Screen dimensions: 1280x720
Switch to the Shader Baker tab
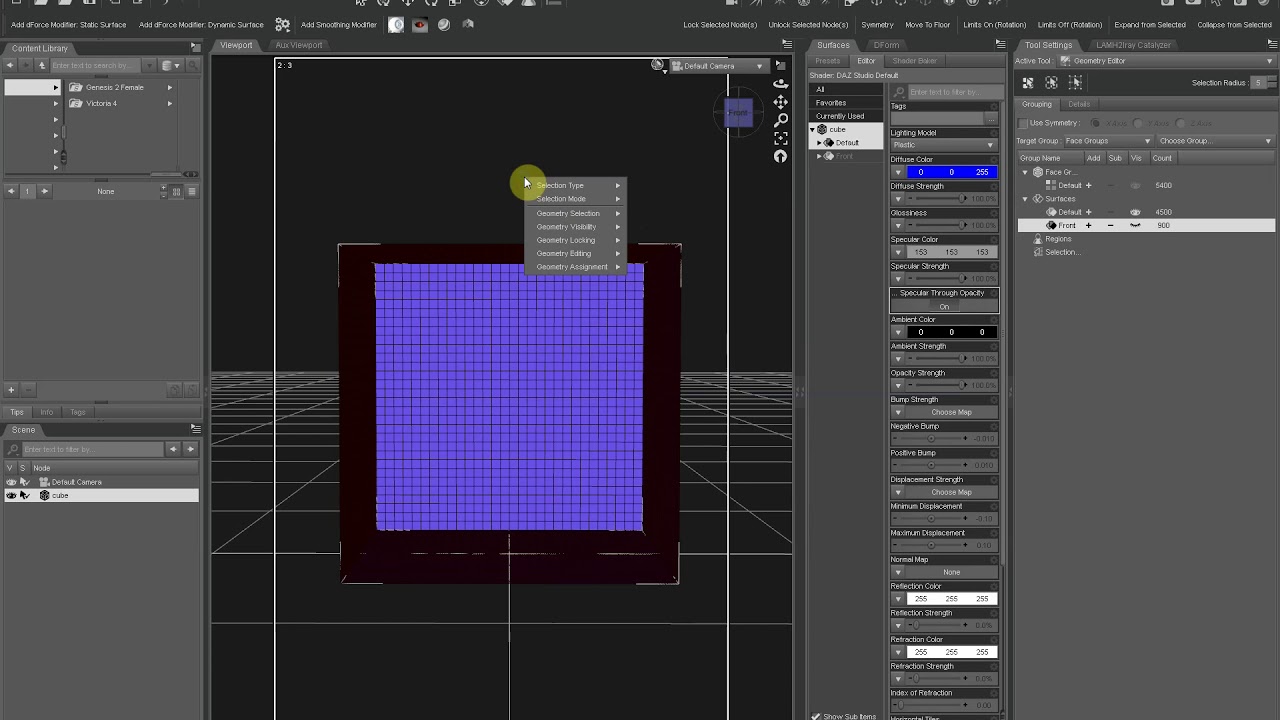click(914, 61)
